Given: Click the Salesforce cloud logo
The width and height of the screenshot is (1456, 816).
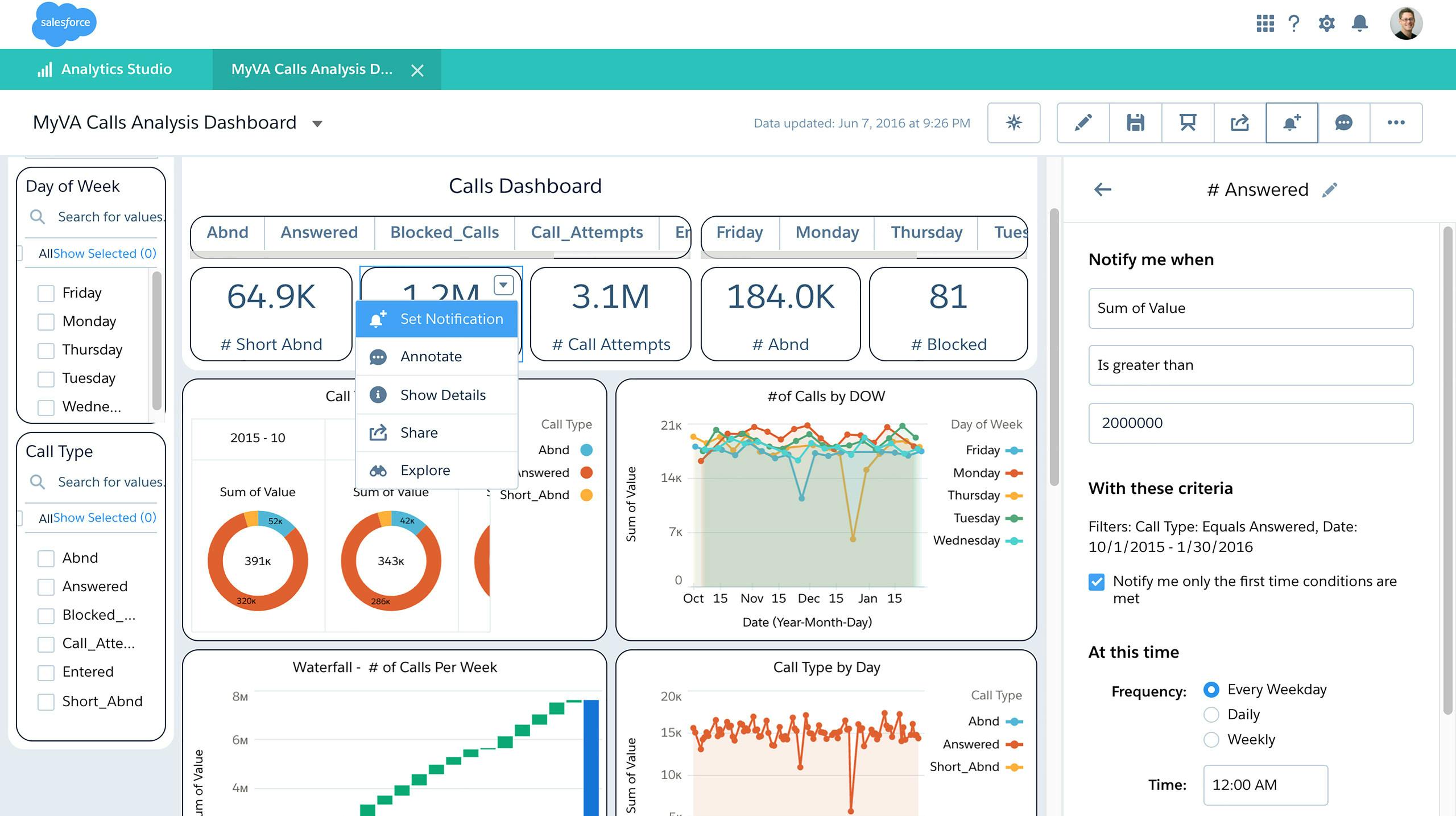Looking at the screenshot, I should tap(64, 23).
